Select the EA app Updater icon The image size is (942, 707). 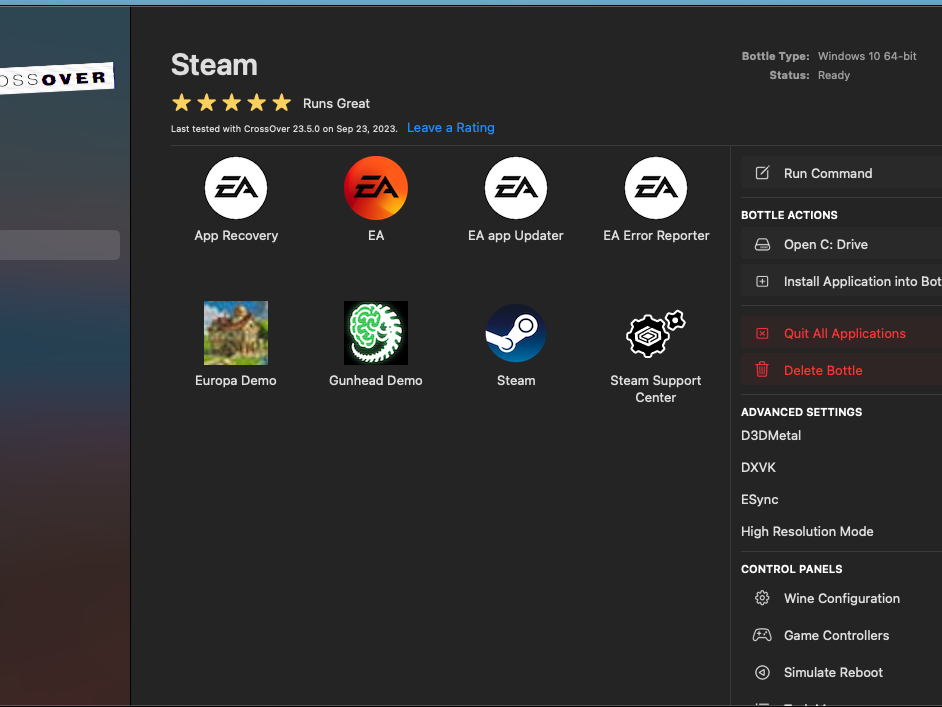(516, 188)
